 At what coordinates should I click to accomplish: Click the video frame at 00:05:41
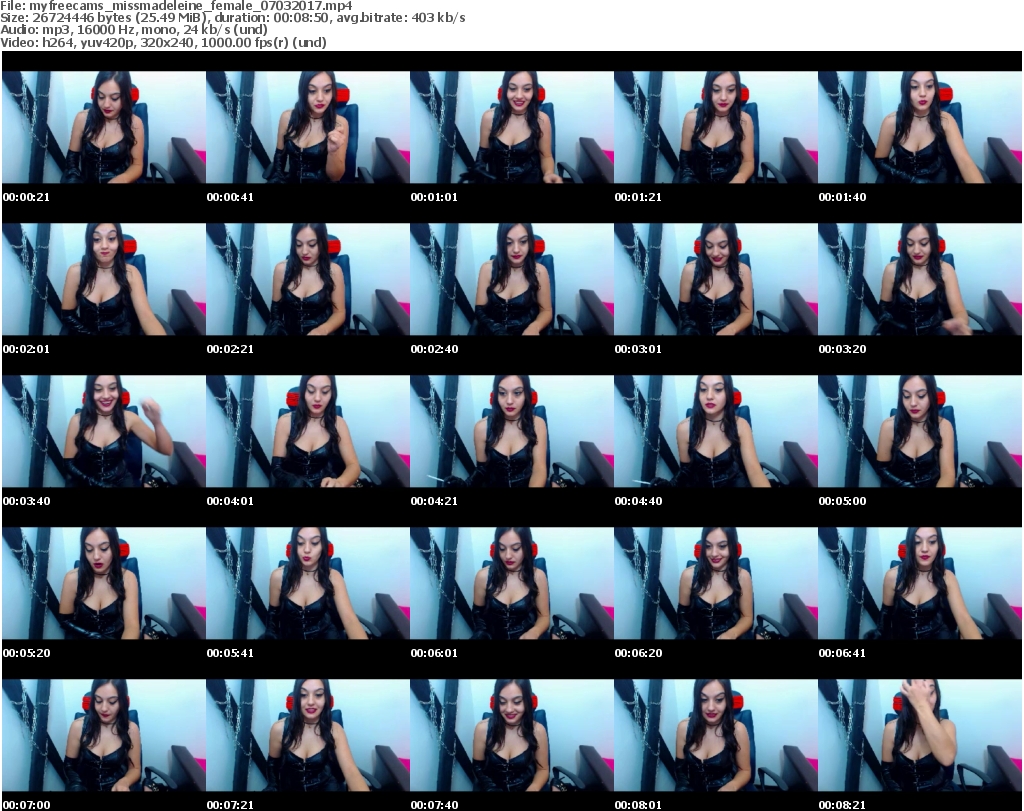[x=308, y=583]
